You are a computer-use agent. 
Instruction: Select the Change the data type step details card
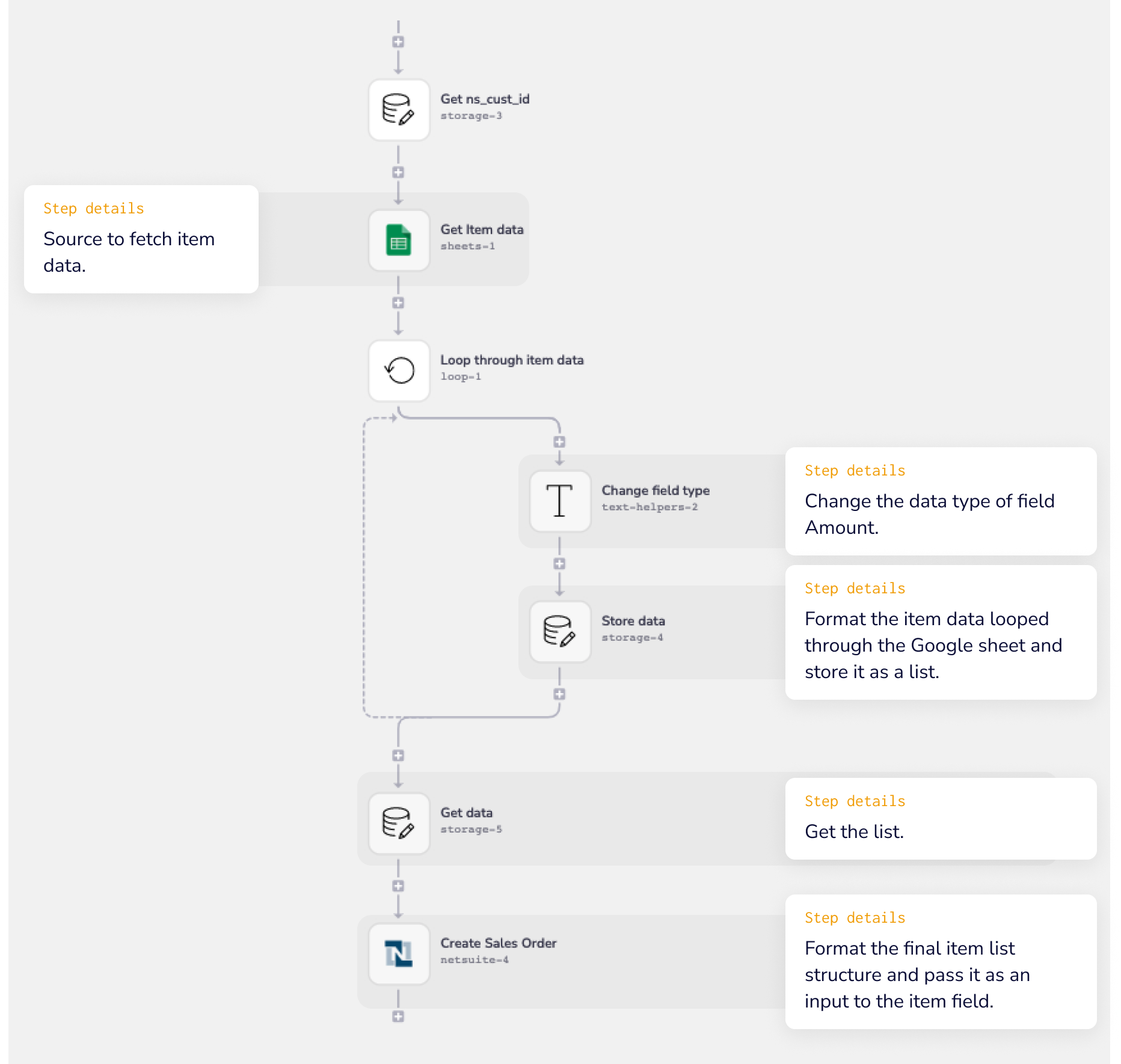941,501
